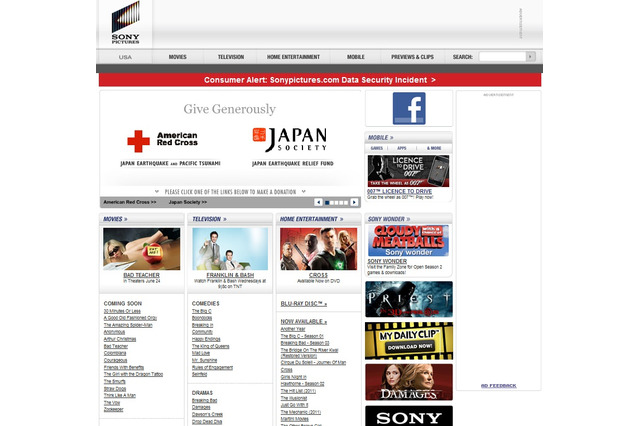This screenshot has width=640, height=426.
Task: Open the Happy Endings link
Action: point(206,339)
